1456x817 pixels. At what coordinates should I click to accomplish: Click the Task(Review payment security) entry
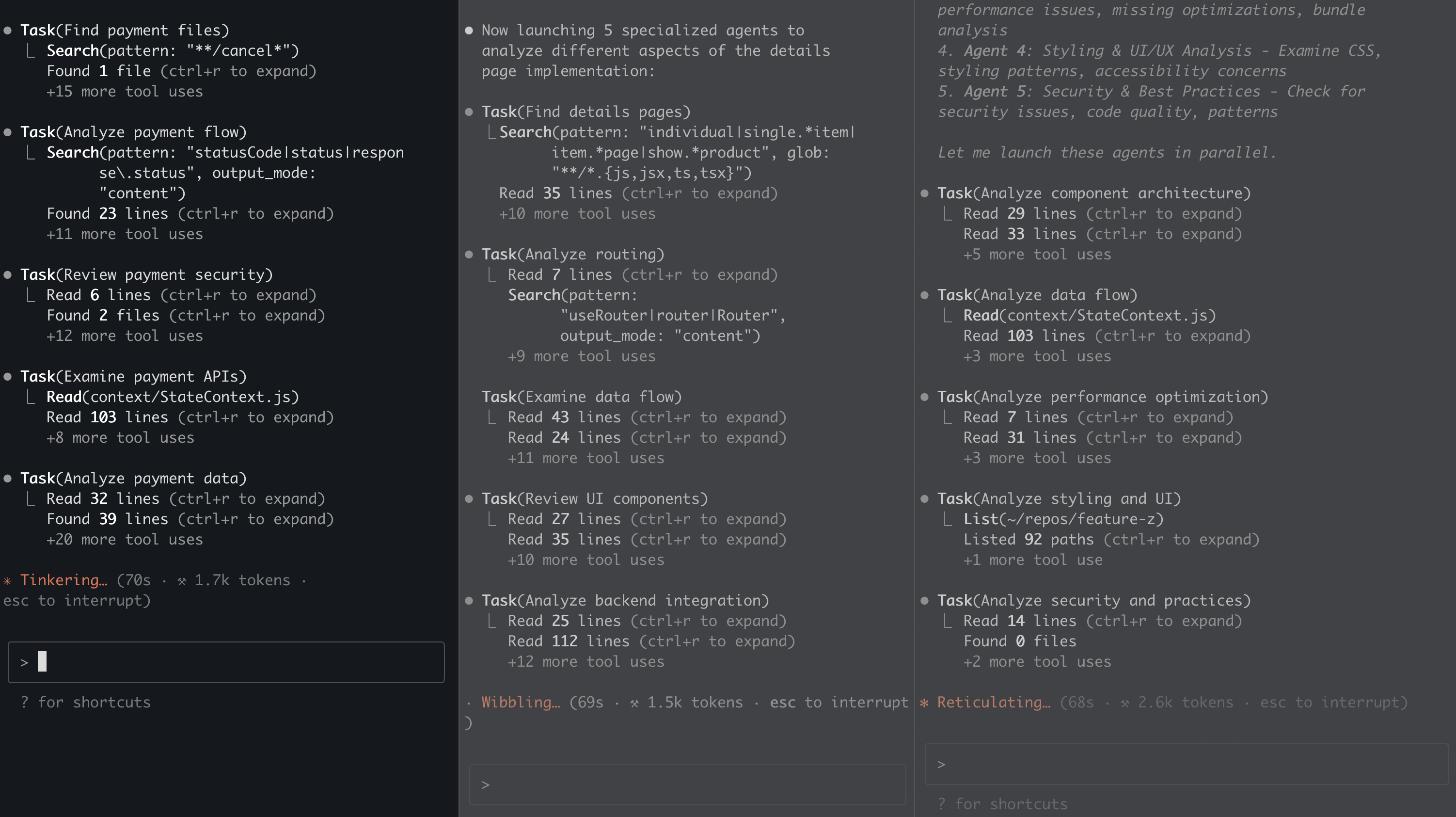(x=146, y=275)
